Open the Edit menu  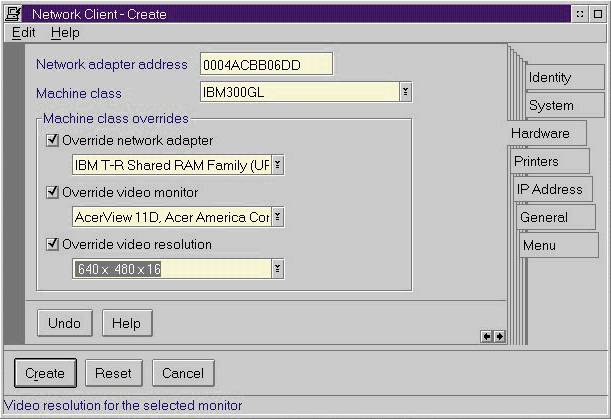click(x=23, y=32)
